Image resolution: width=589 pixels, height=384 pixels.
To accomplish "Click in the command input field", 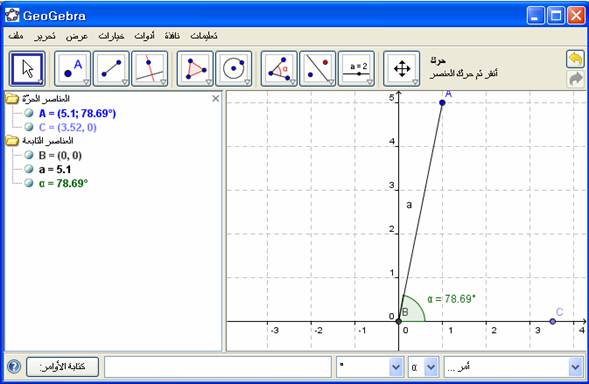I will click(x=218, y=367).
